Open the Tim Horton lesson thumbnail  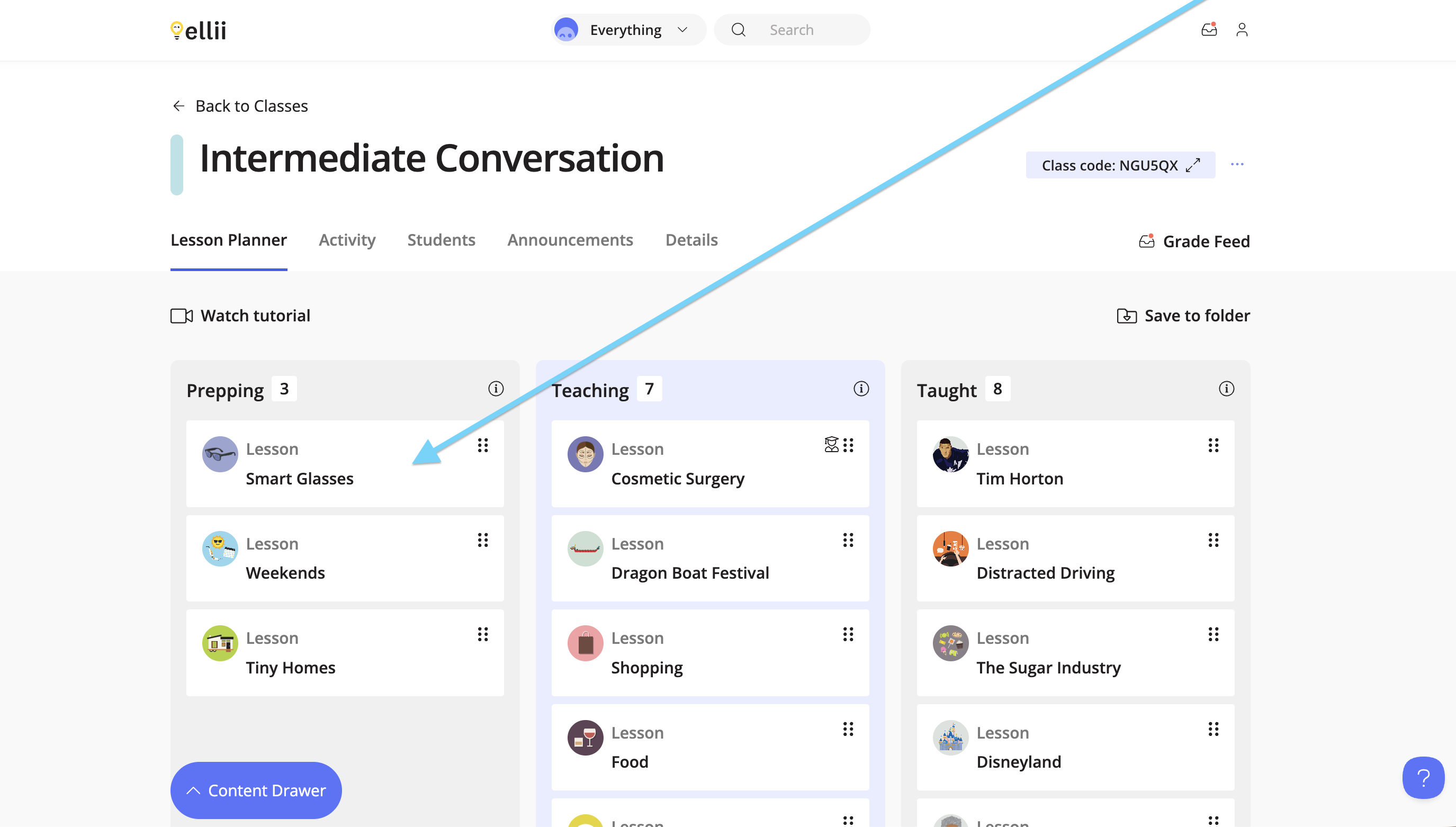point(950,454)
